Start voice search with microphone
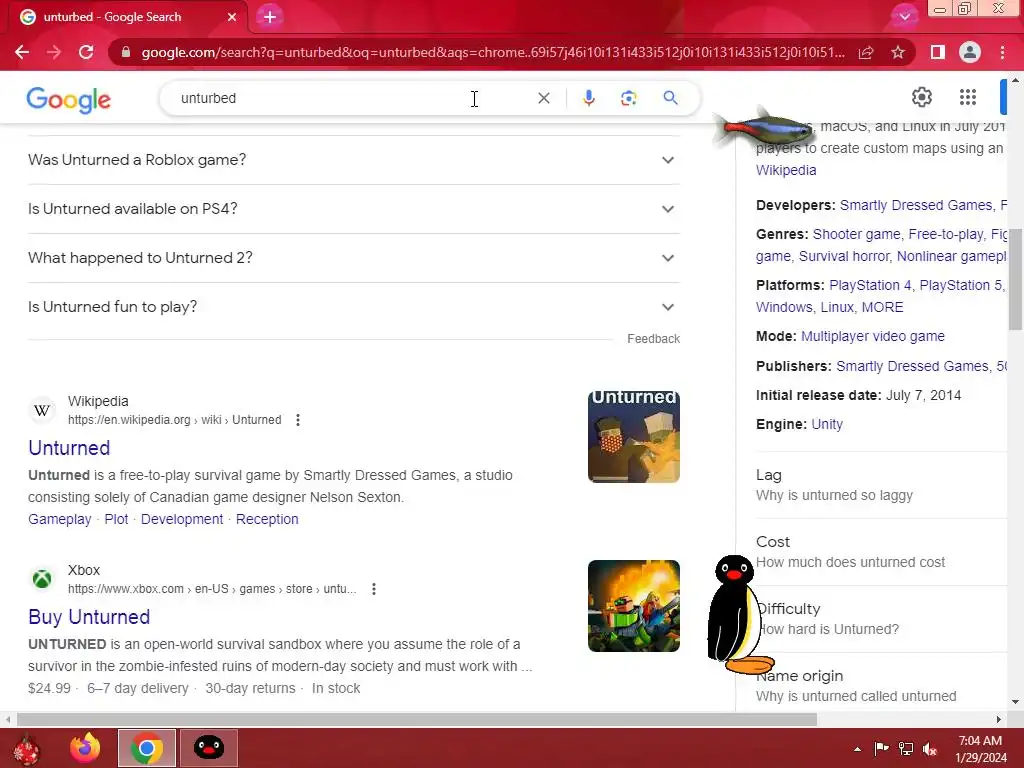The image size is (1024, 768). tap(588, 98)
